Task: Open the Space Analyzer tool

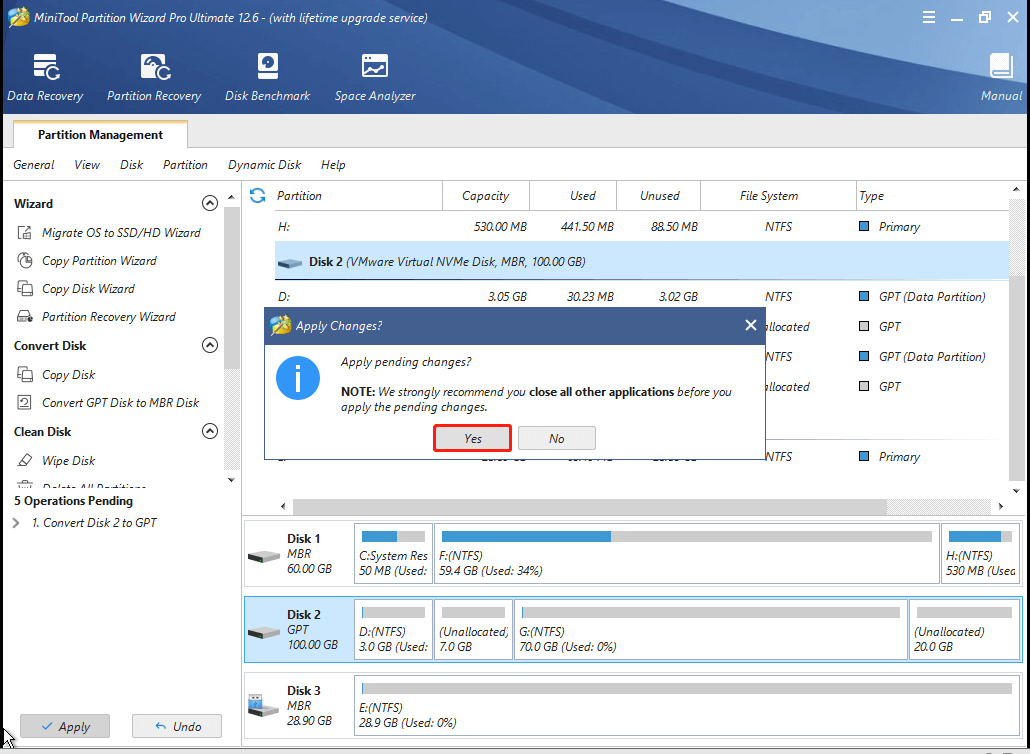Action: coord(375,78)
